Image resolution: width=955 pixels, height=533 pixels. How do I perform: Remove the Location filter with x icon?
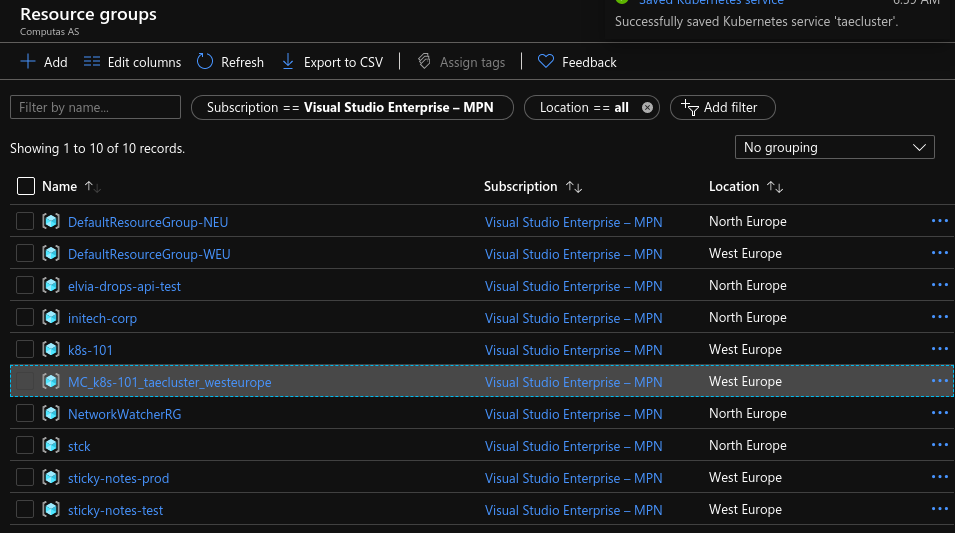tap(647, 108)
